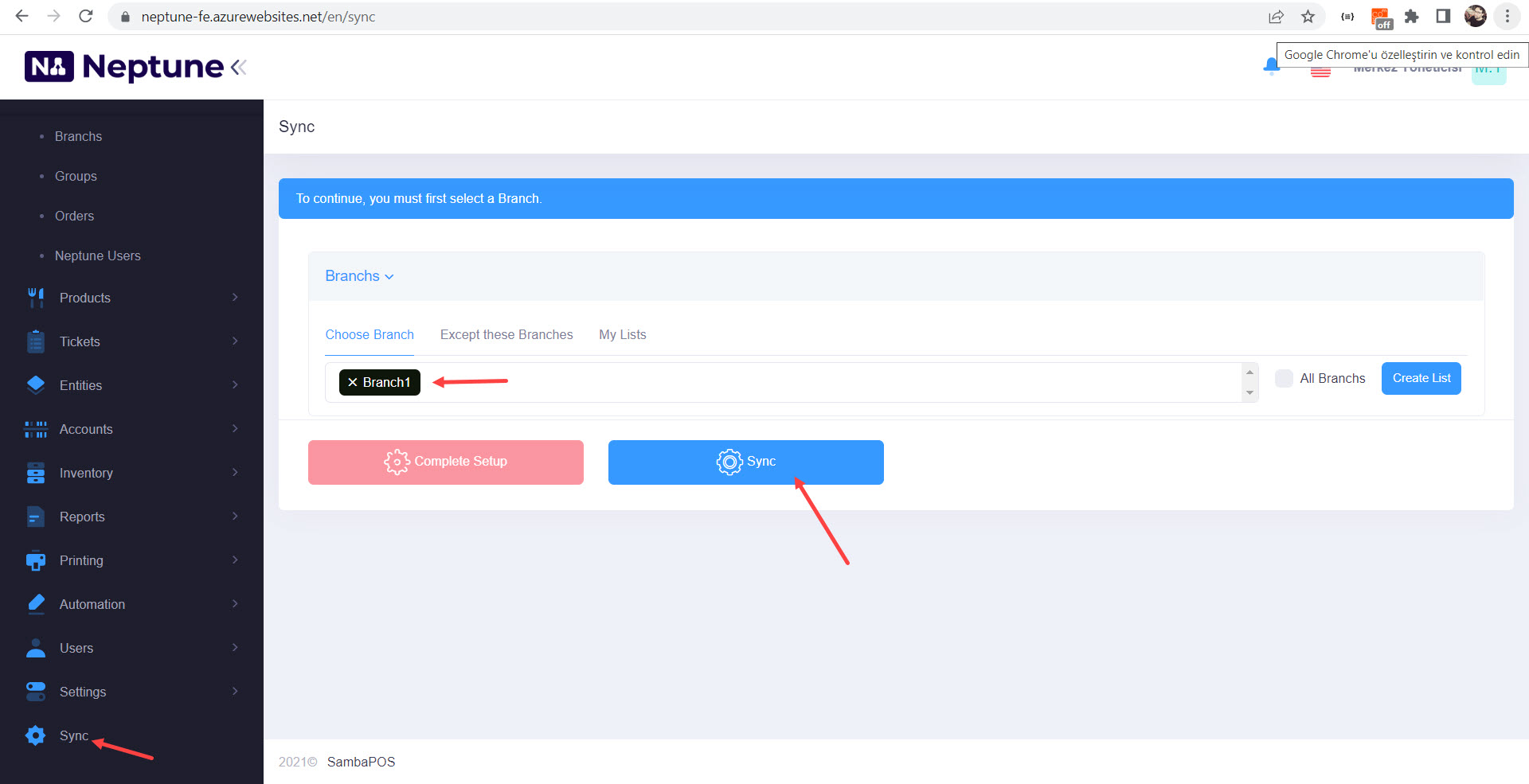Screen dimensions: 1529x784
Task: Open Products using the fork icon
Action: 36,298
